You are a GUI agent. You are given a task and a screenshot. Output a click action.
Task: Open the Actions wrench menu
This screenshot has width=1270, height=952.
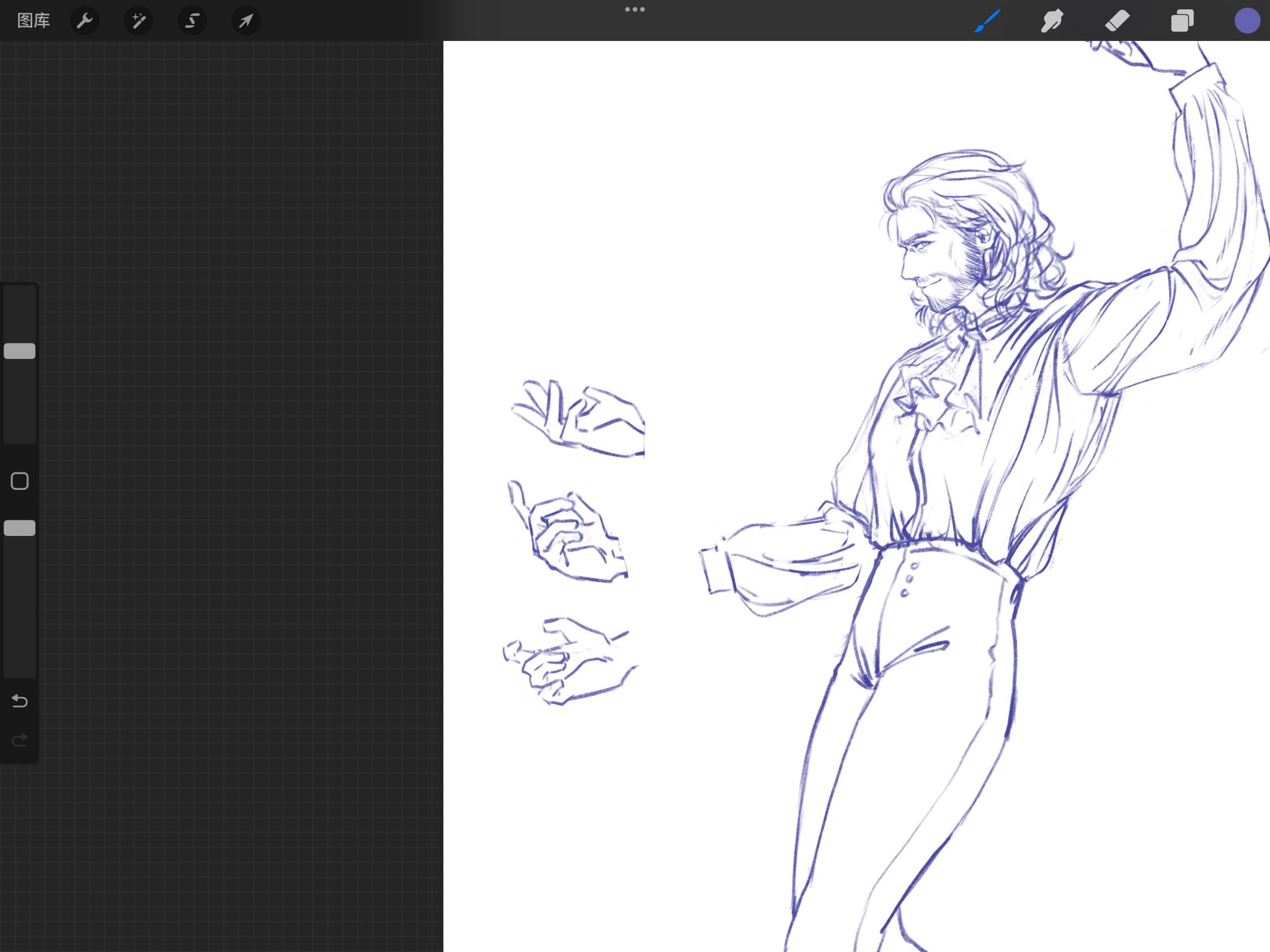point(84,20)
